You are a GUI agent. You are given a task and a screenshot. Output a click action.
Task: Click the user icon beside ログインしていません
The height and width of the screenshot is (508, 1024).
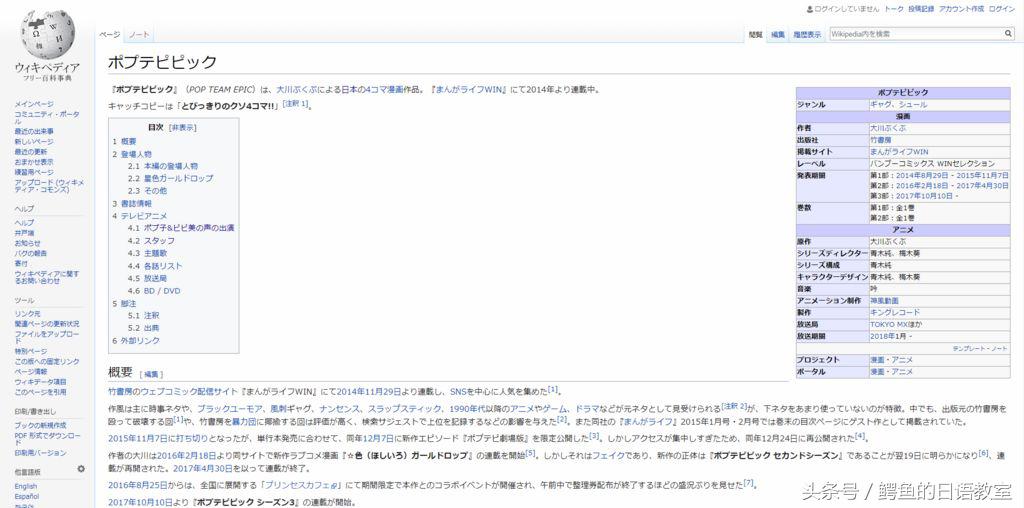(810, 9)
